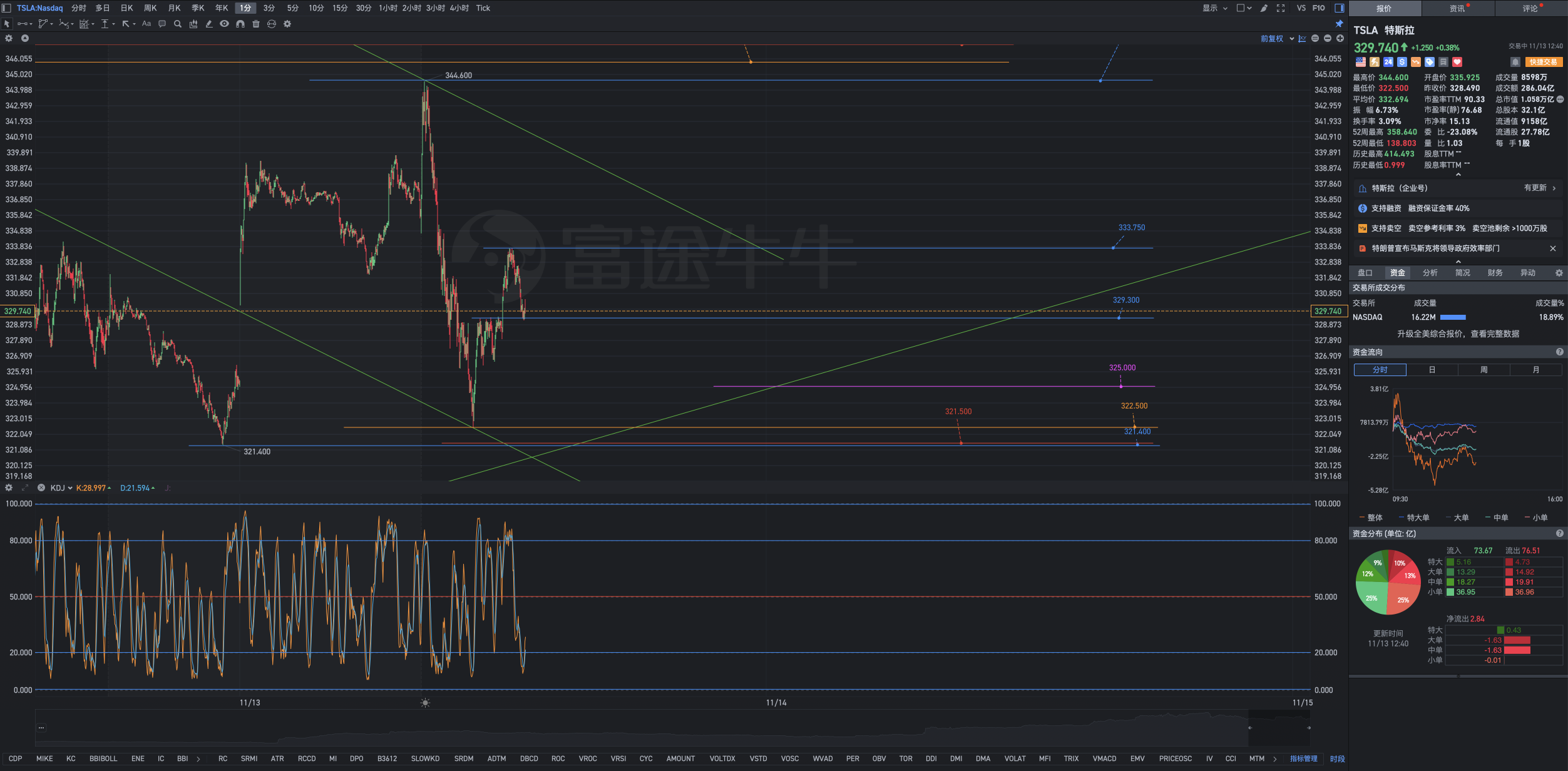Select the MIKE indicator
Image resolution: width=1568 pixels, height=771 pixels.
[x=44, y=758]
